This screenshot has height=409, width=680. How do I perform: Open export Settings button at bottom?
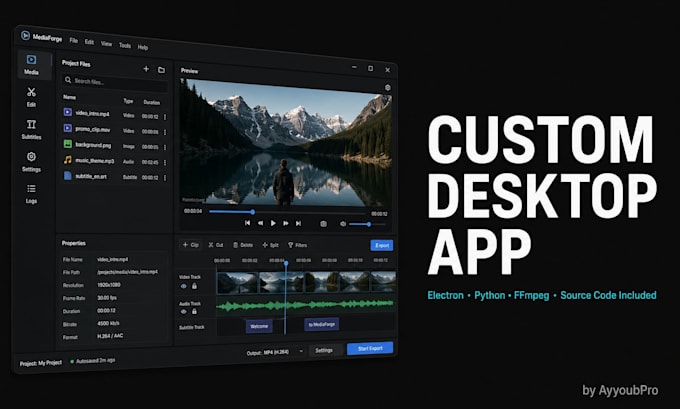tap(324, 350)
